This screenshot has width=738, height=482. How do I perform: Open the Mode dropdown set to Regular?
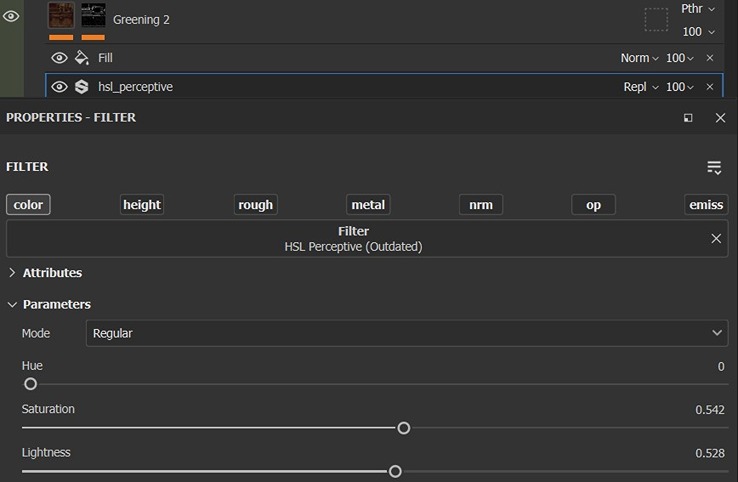(x=406, y=333)
